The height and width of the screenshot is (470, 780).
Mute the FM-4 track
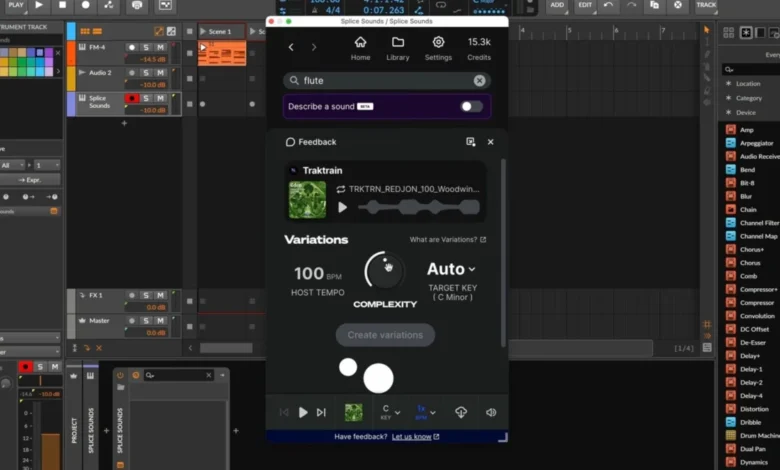click(160, 47)
